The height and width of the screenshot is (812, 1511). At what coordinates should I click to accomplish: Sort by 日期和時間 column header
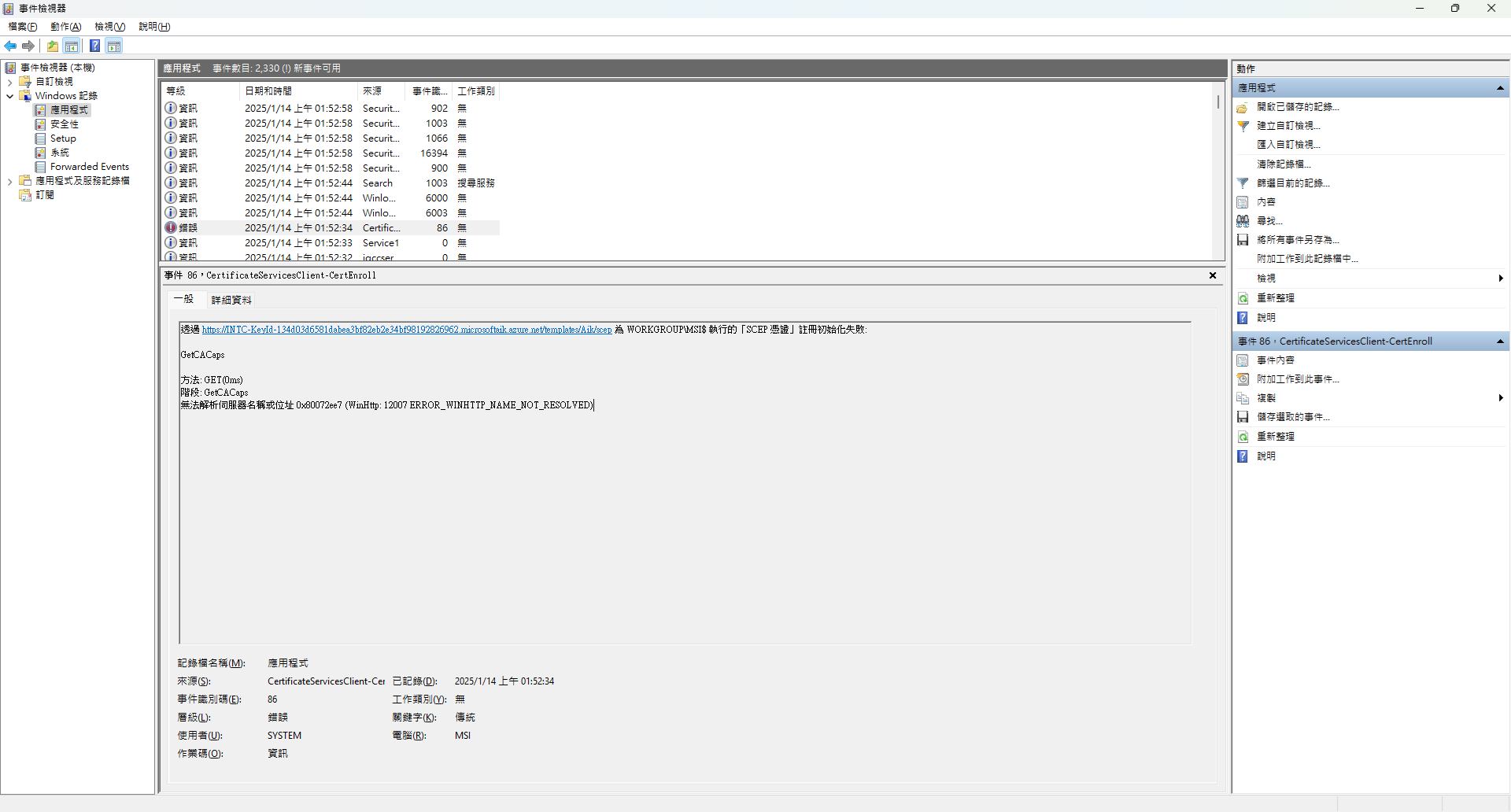268,91
